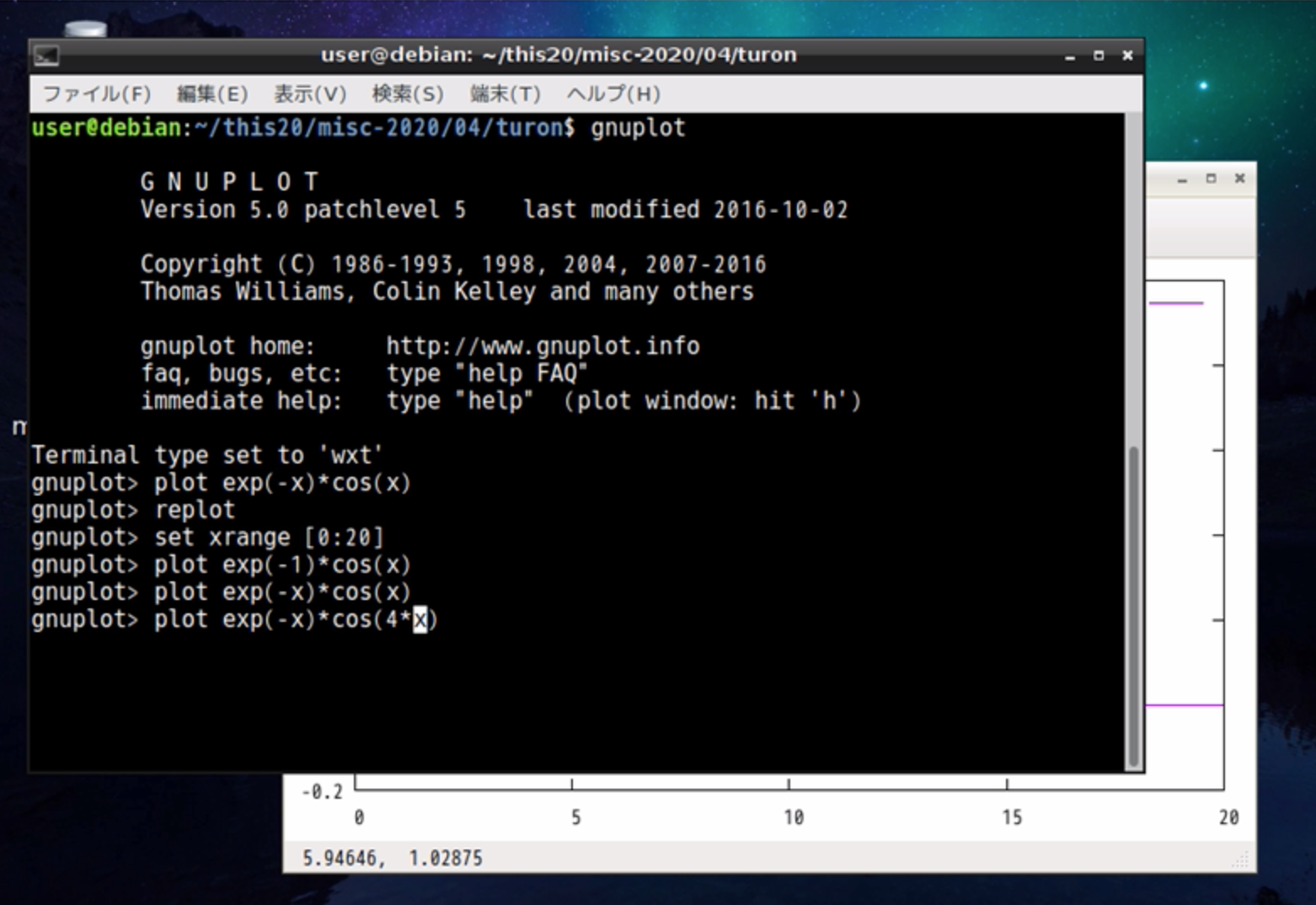Click the purple legend line sample in plot
This screenshot has width=1316, height=905.
click(1175, 303)
